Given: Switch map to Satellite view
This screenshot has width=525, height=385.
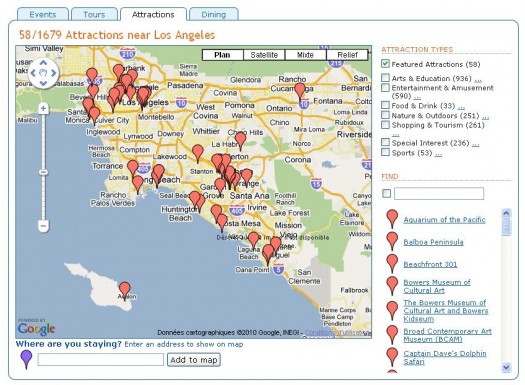Looking at the screenshot, I should pyautogui.click(x=264, y=55).
